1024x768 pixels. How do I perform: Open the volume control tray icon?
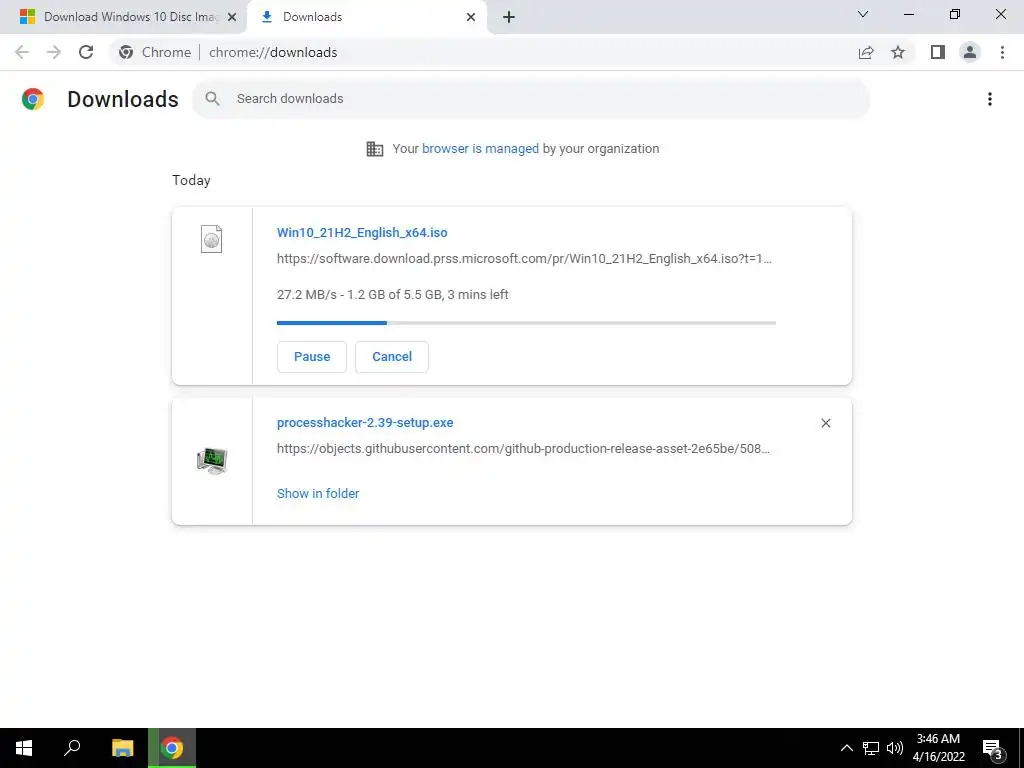895,748
